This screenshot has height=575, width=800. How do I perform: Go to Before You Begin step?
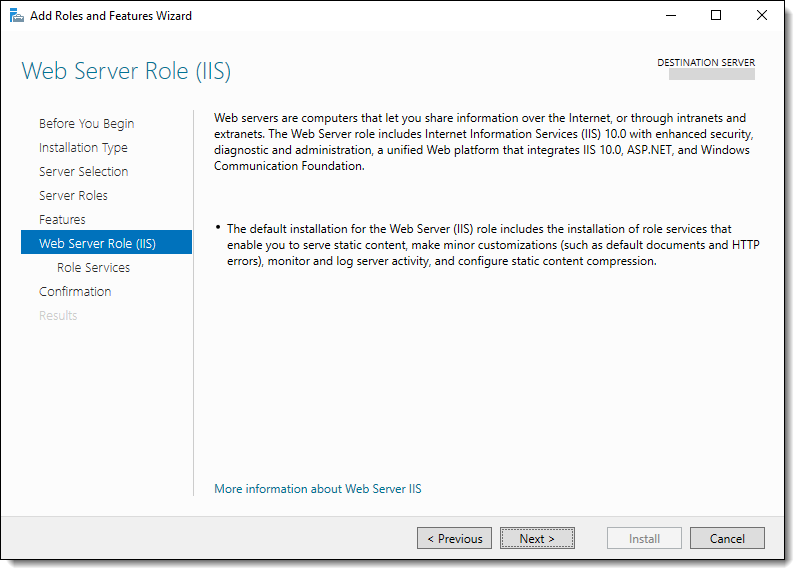(87, 124)
